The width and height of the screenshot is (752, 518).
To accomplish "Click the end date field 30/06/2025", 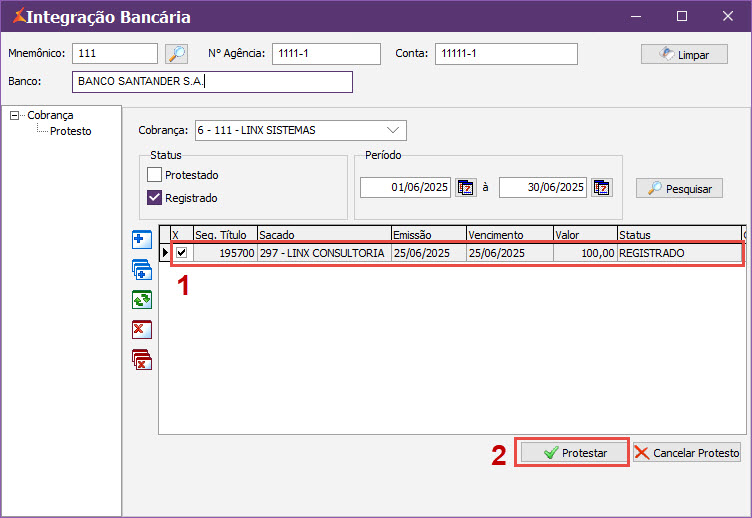I will coord(543,187).
